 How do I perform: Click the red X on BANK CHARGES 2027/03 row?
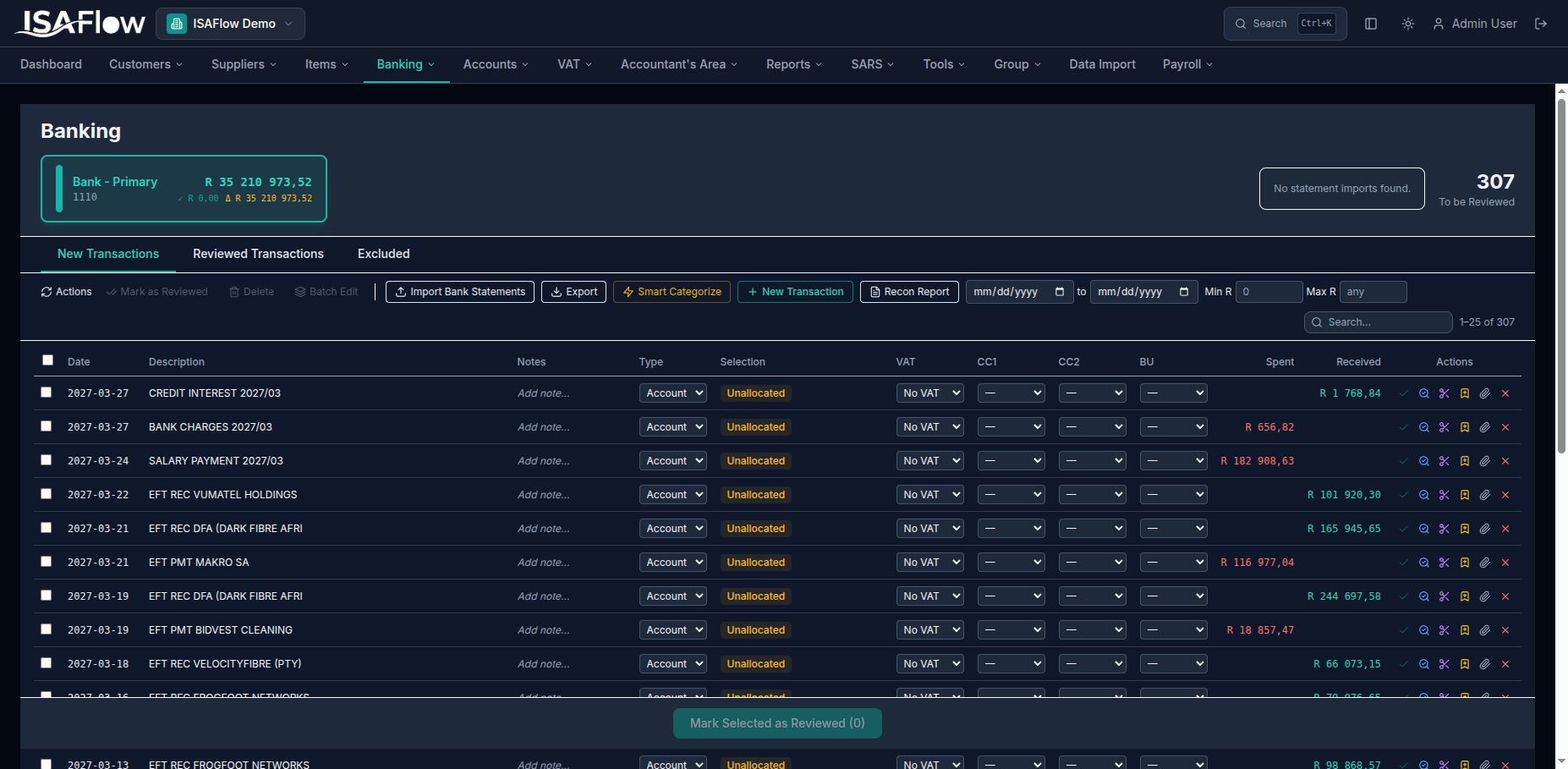point(1505,427)
